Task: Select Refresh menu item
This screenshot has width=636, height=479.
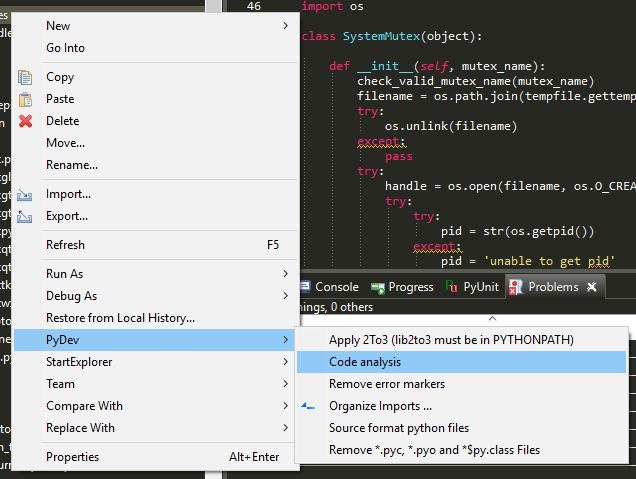Action: point(156,245)
